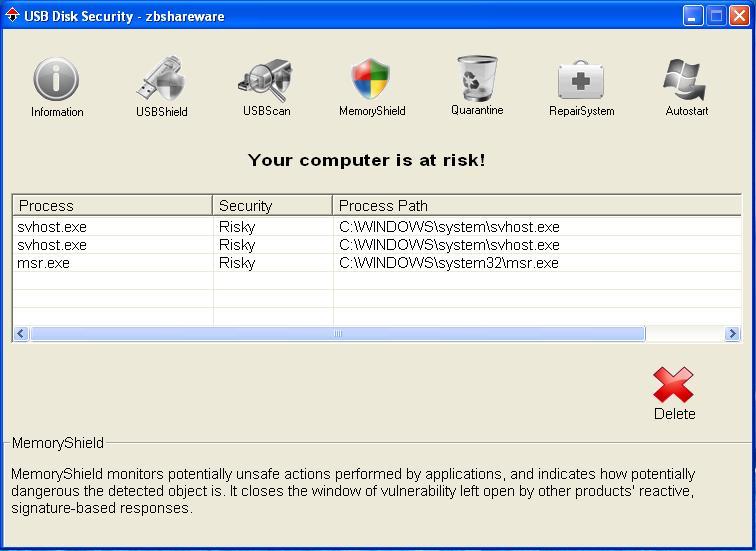The width and height of the screenshot is (756, 551).
Task: Open the Autostart manager
Action: click(x=686, y=87)
